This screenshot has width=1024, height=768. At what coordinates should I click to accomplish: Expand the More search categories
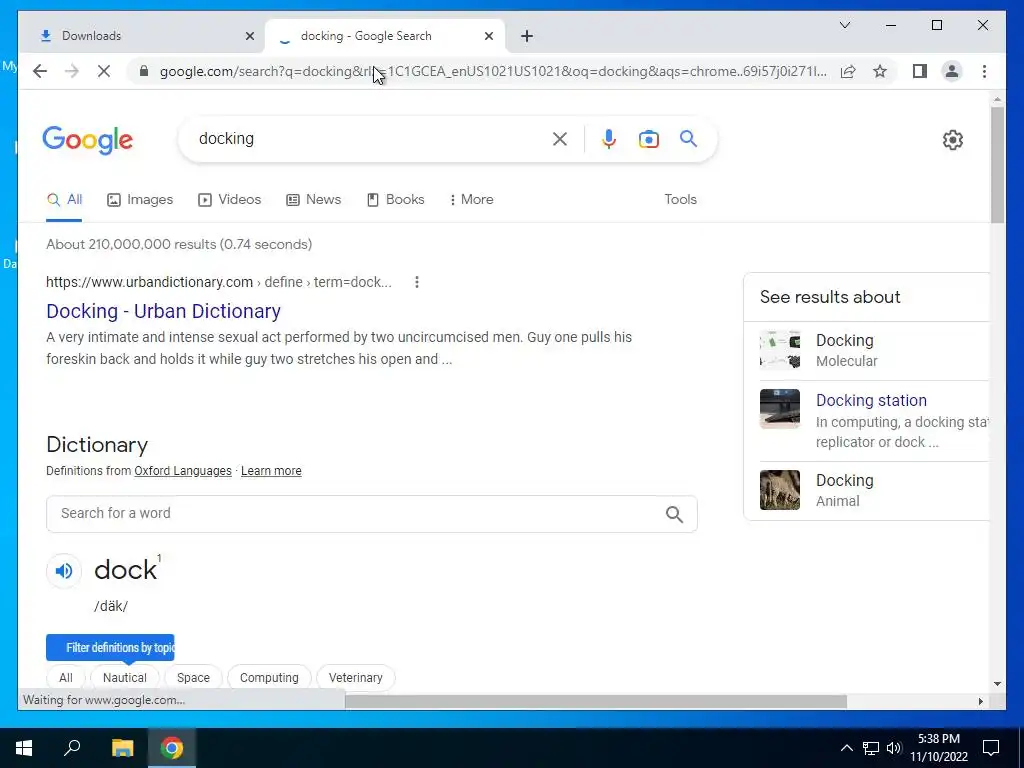pos(471,200)
